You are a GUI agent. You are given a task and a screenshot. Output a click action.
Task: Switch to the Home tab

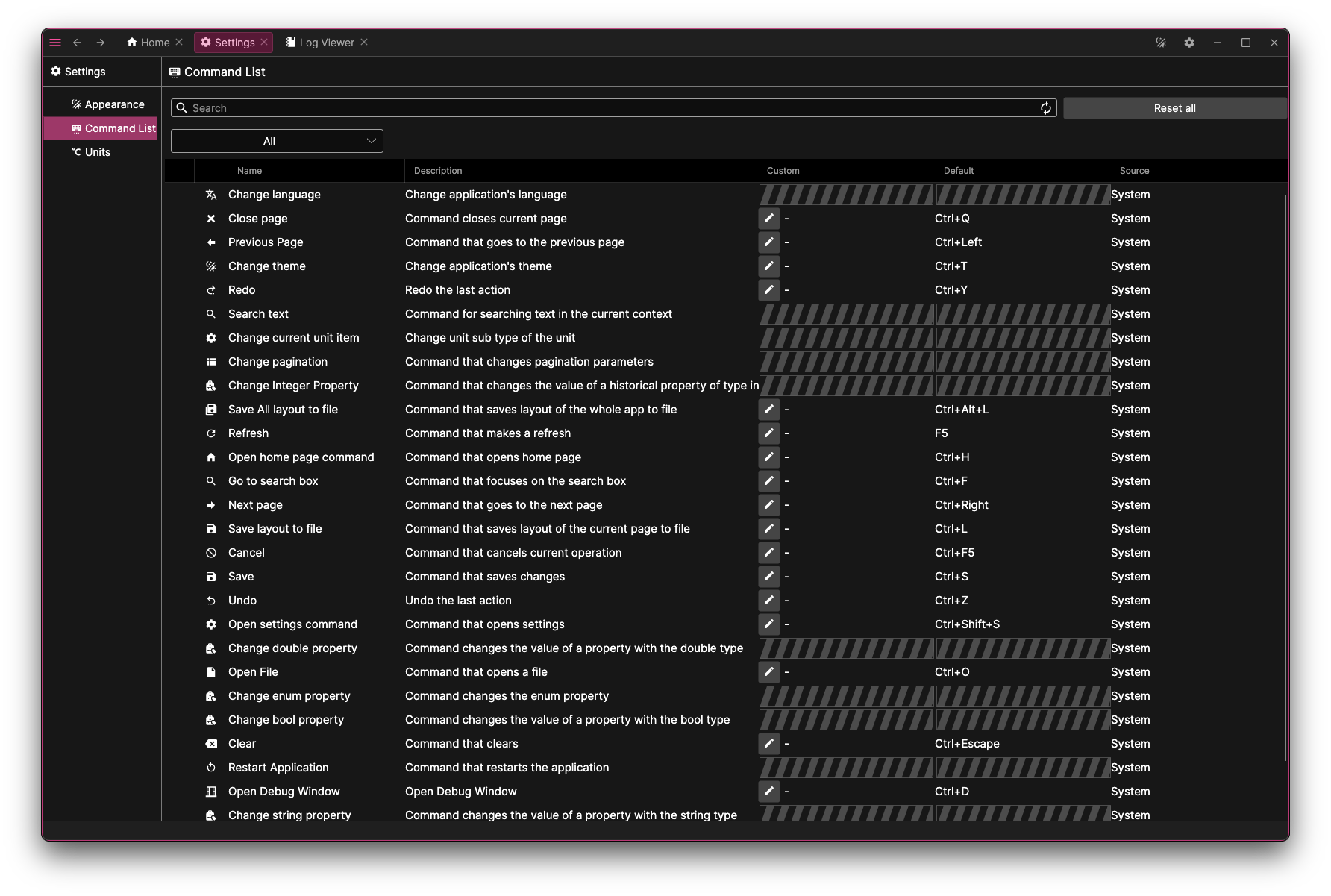(x=153, y=43)
